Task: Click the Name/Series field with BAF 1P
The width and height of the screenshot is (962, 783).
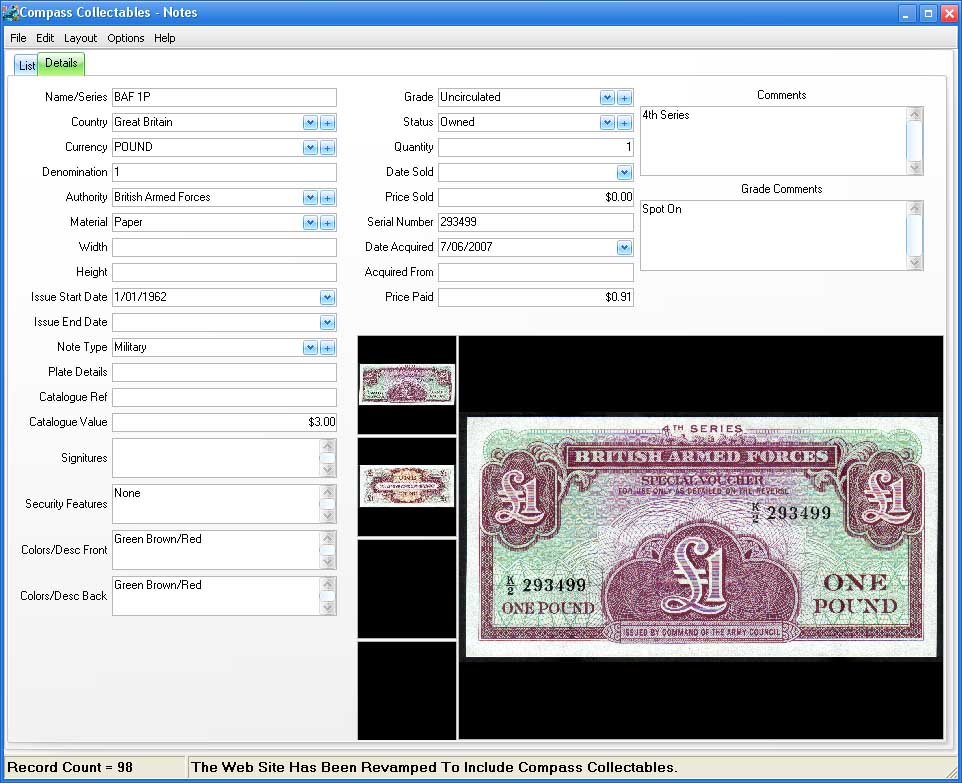Action: tap(224, 98)
